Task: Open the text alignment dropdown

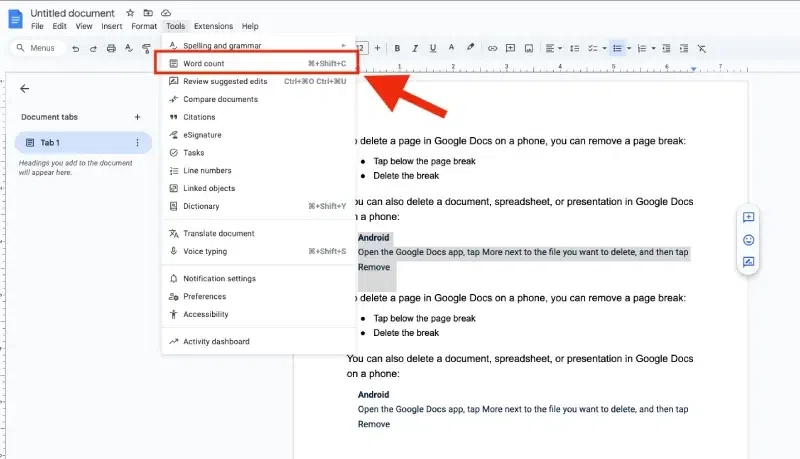Action: pos(553,48)
